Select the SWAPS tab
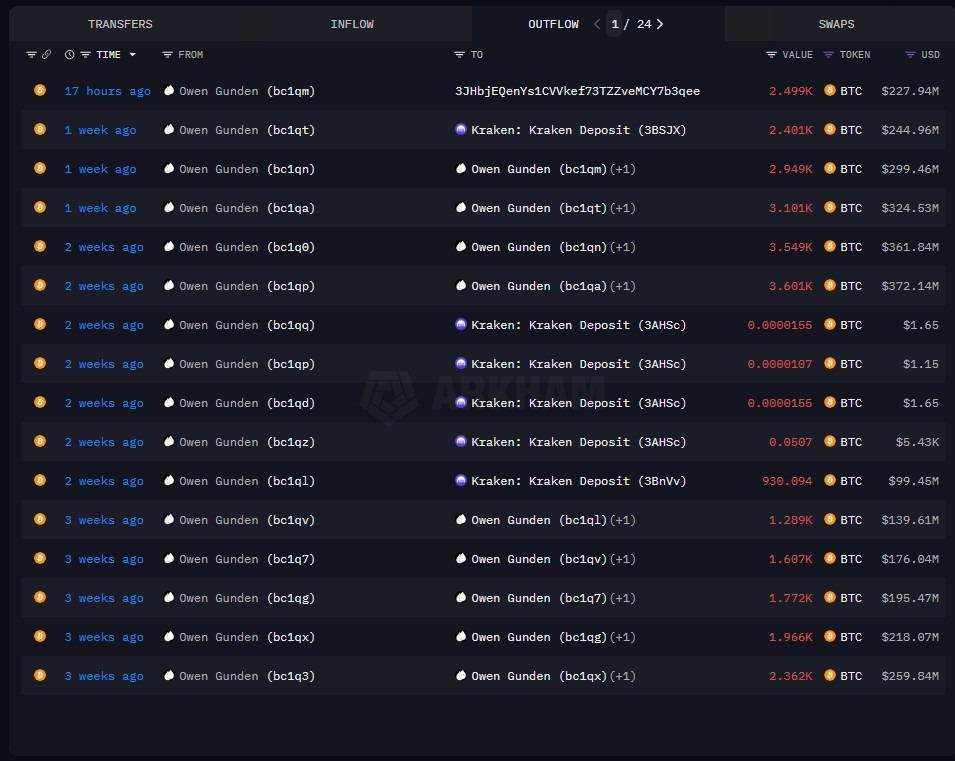This screenshot has height=761, width=955. click(x=836, y=24)
